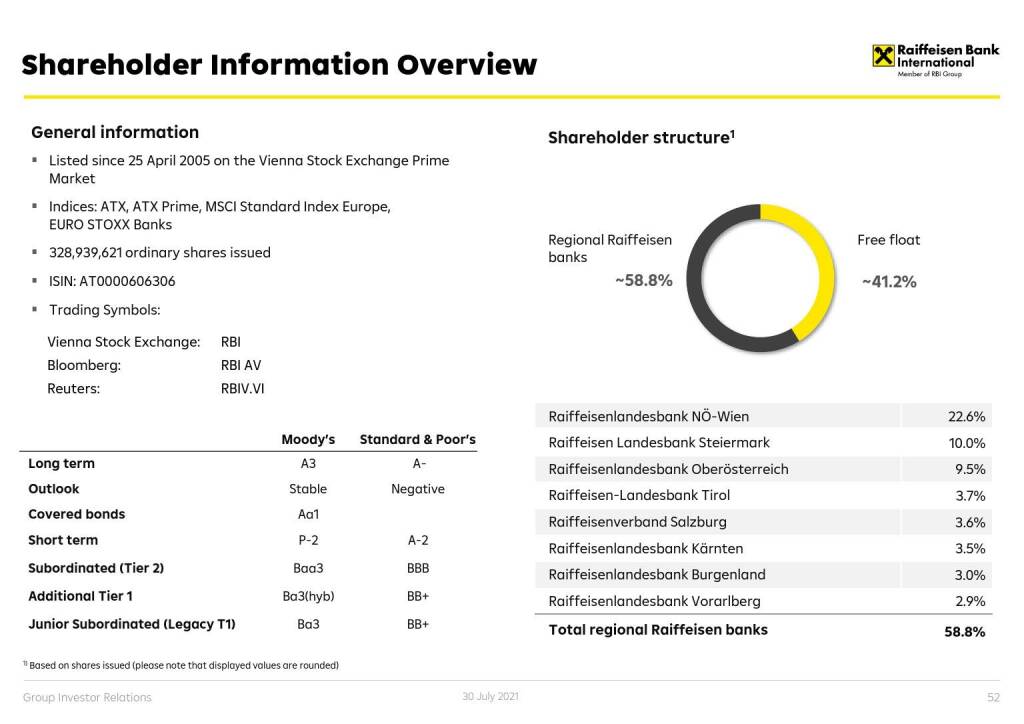Select the Long term rating row label
This screenshot has height=724, width=1024.
tap(62, 464)
